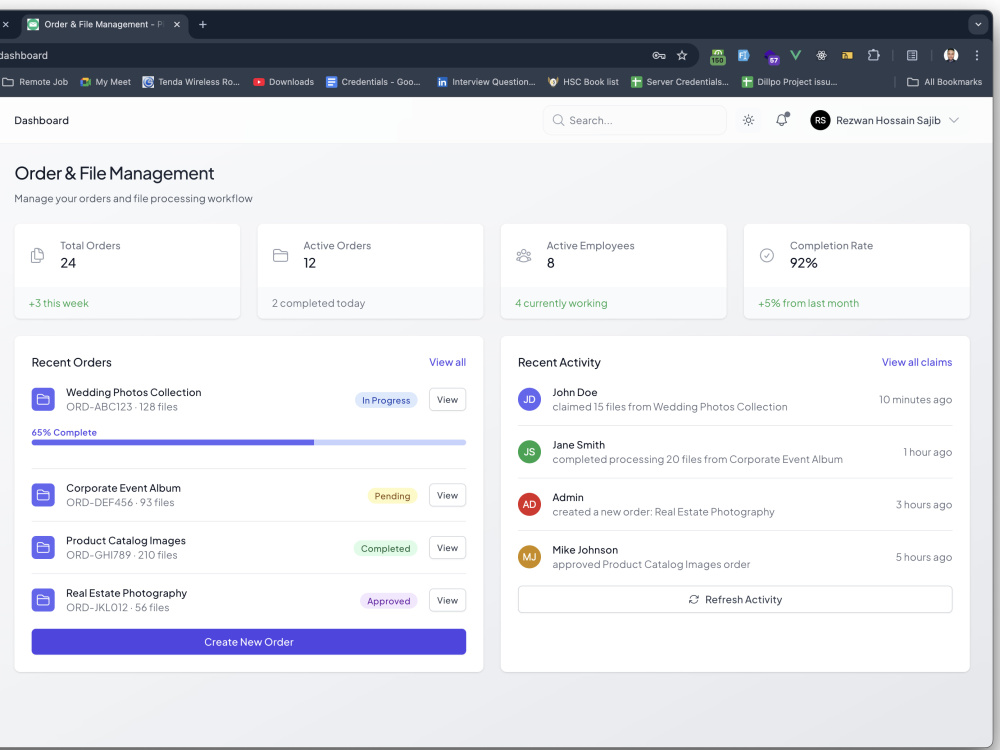Viewport: 1000px width, 750px height.
Task: Click the Chrome profile picture
Action: [950, 55]
